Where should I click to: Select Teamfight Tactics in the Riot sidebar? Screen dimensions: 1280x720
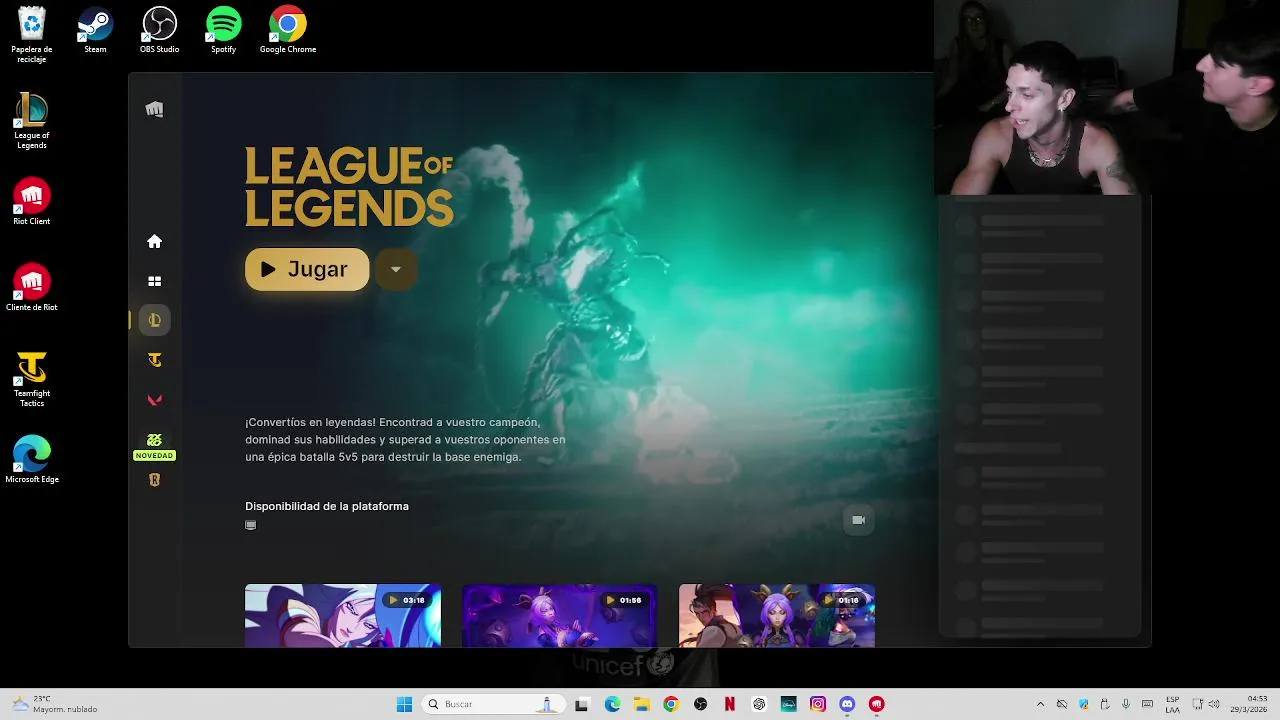click(154, 360)
